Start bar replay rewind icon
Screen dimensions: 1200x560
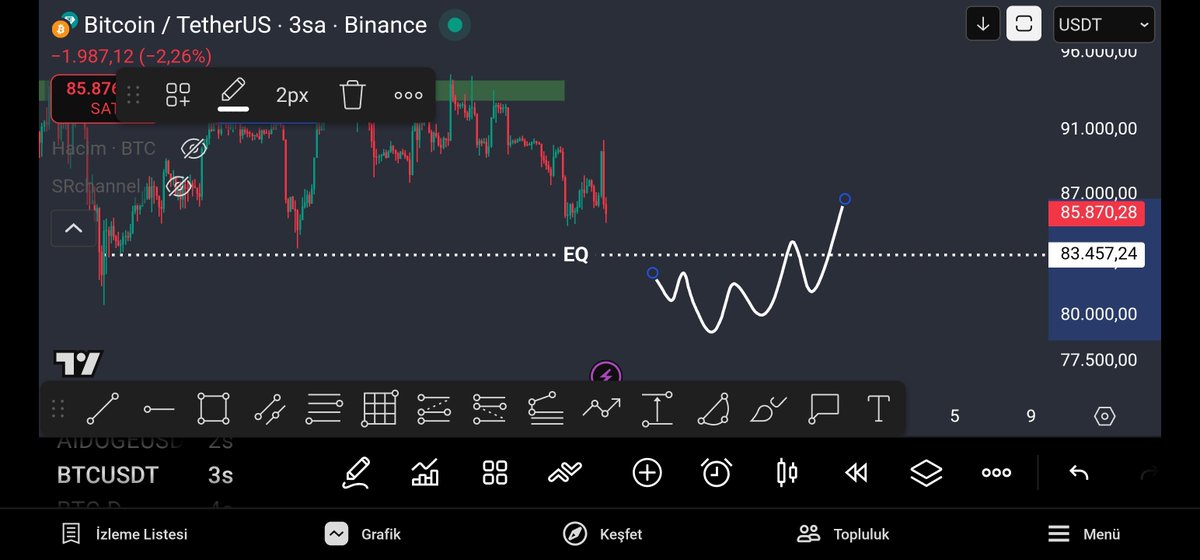coord(856,473)
